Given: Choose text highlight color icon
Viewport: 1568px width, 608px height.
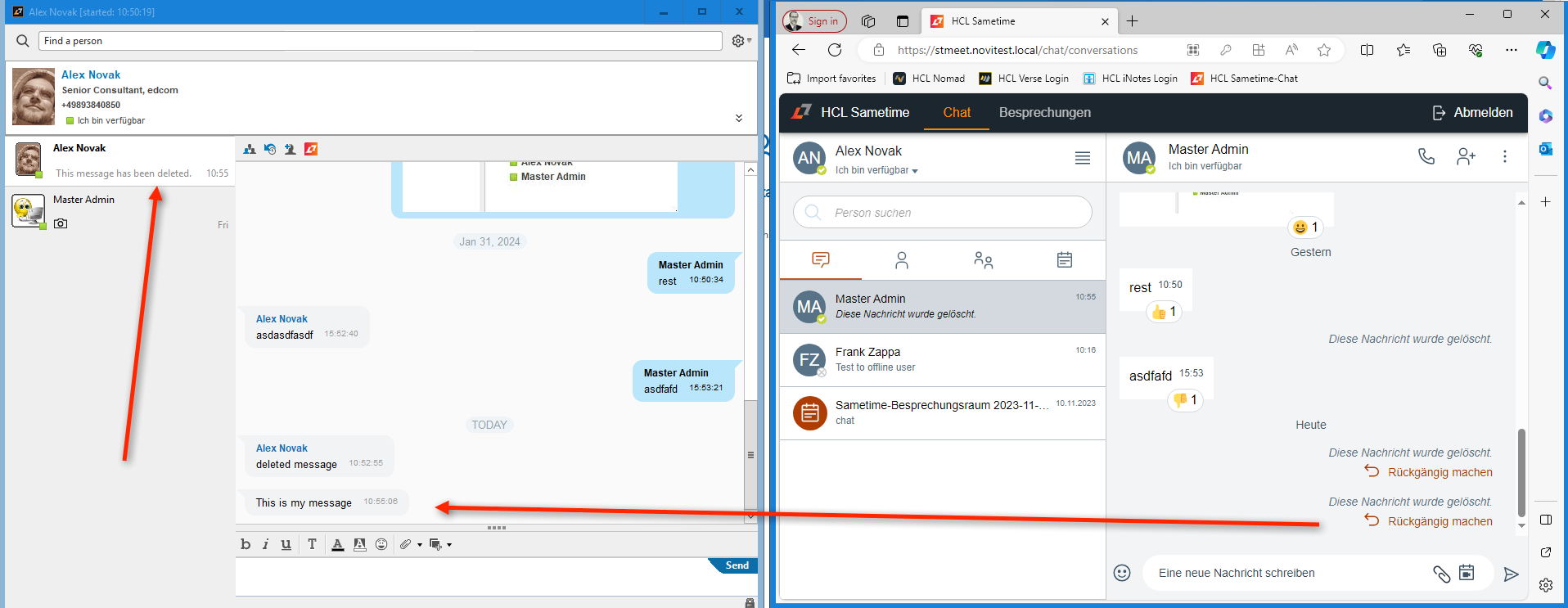Looking at the screenshot, I should coord(359,544).
